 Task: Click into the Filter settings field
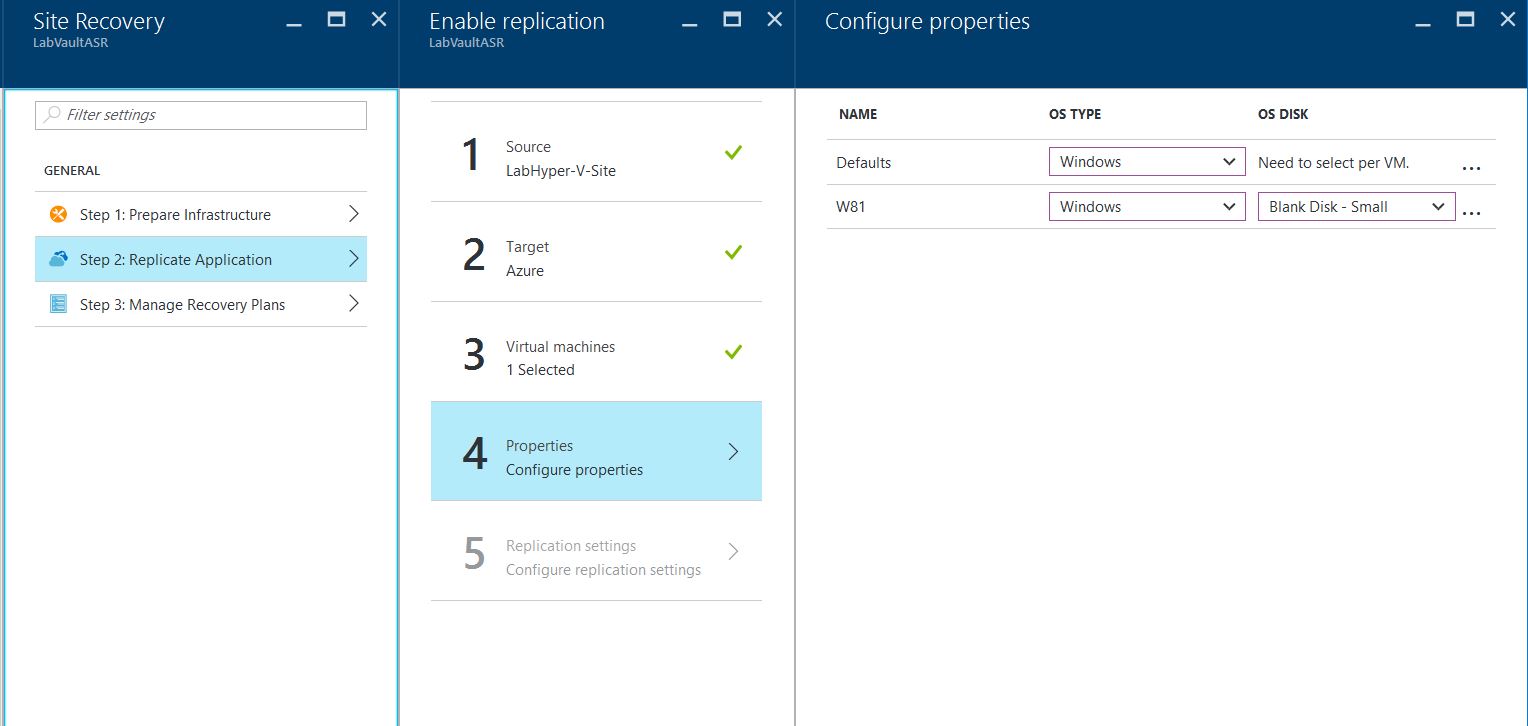(x=210, y=115)
